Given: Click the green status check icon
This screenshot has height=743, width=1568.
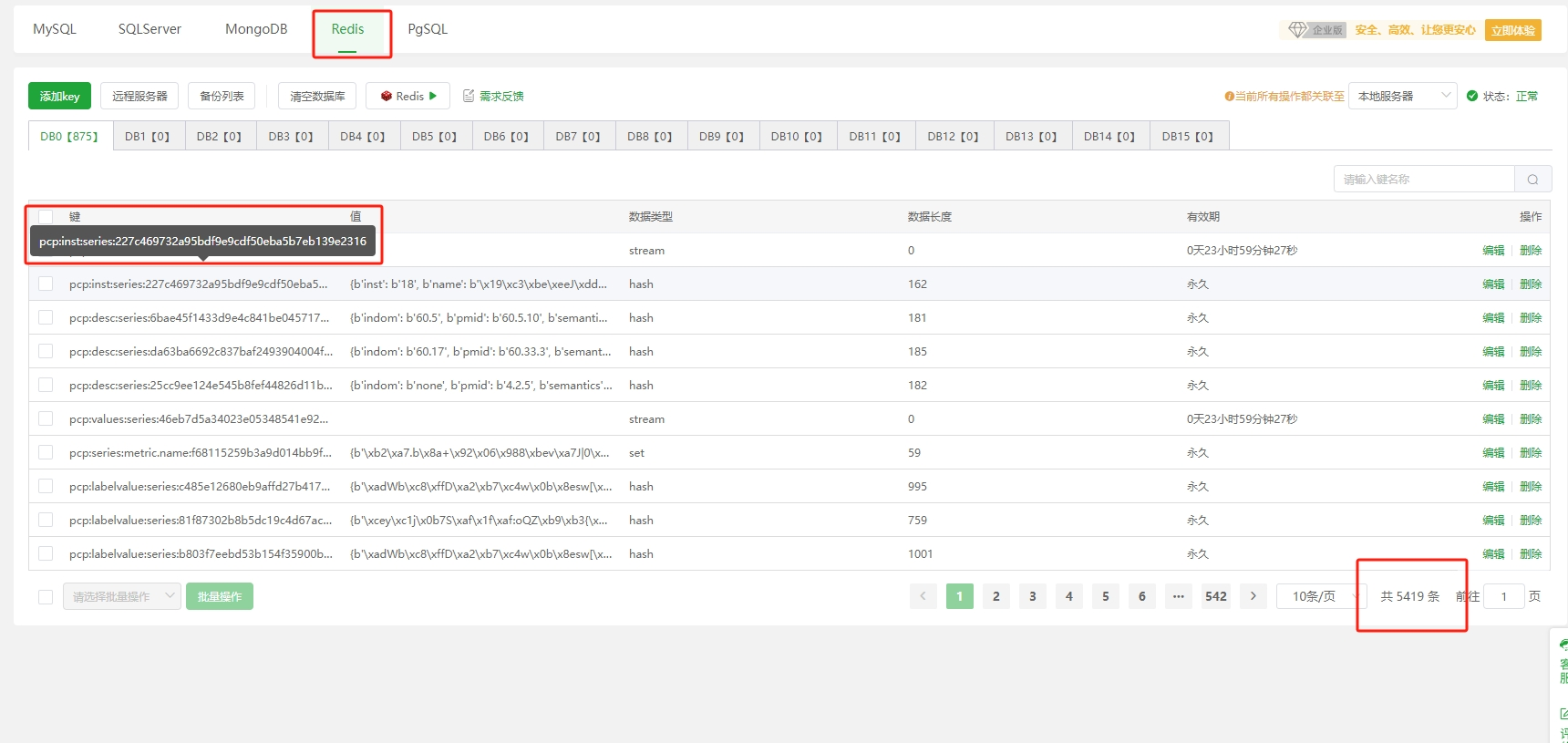Looking at the screenshot, I should [1471, 96].
